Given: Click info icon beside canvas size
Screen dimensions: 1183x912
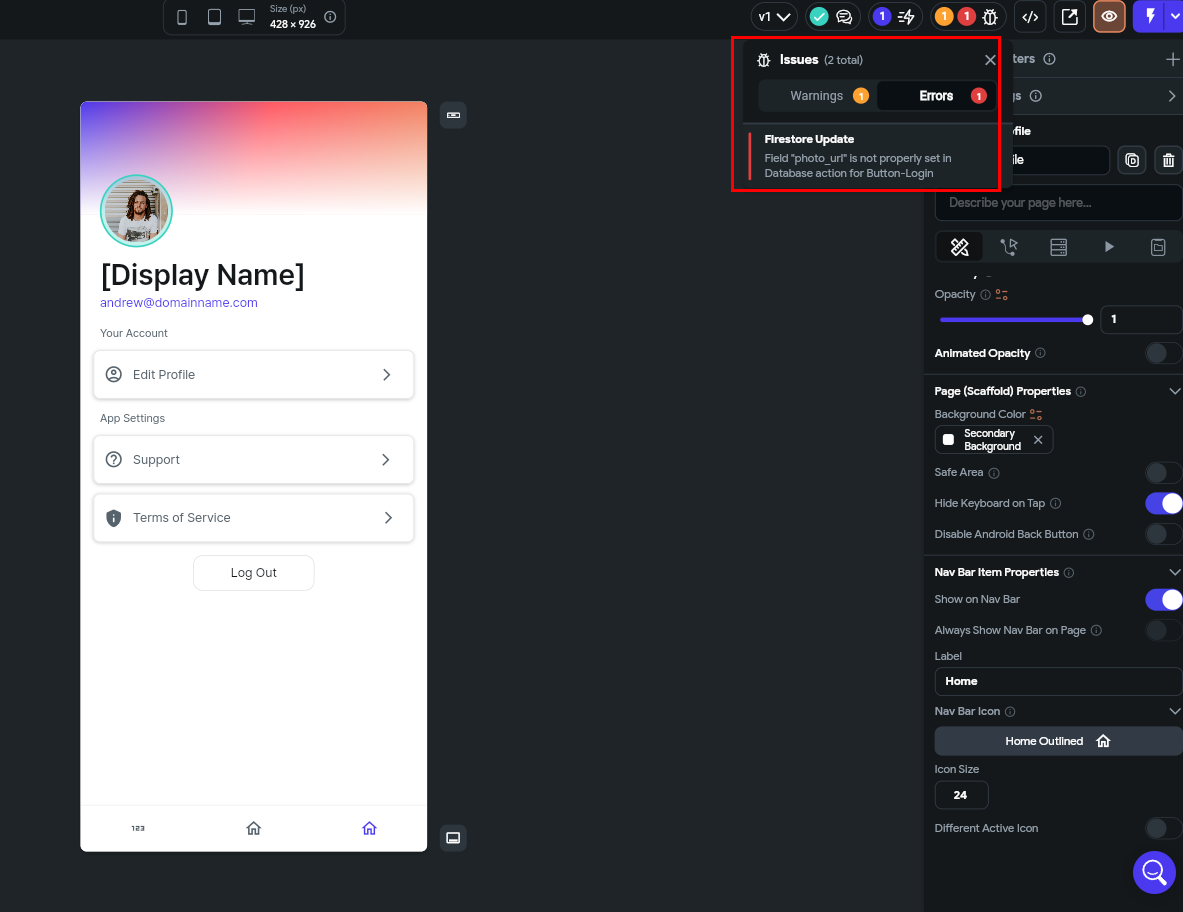Looking at the screenshot, I should click(x=330, y=17).
